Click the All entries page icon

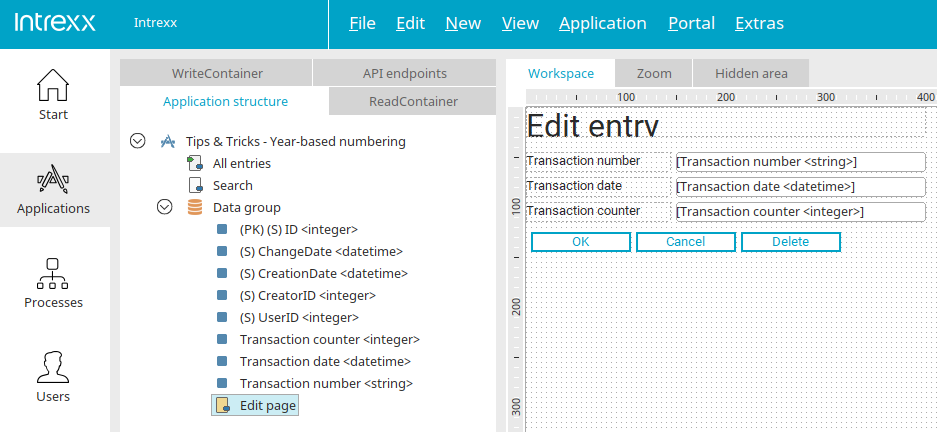point(195,163)
